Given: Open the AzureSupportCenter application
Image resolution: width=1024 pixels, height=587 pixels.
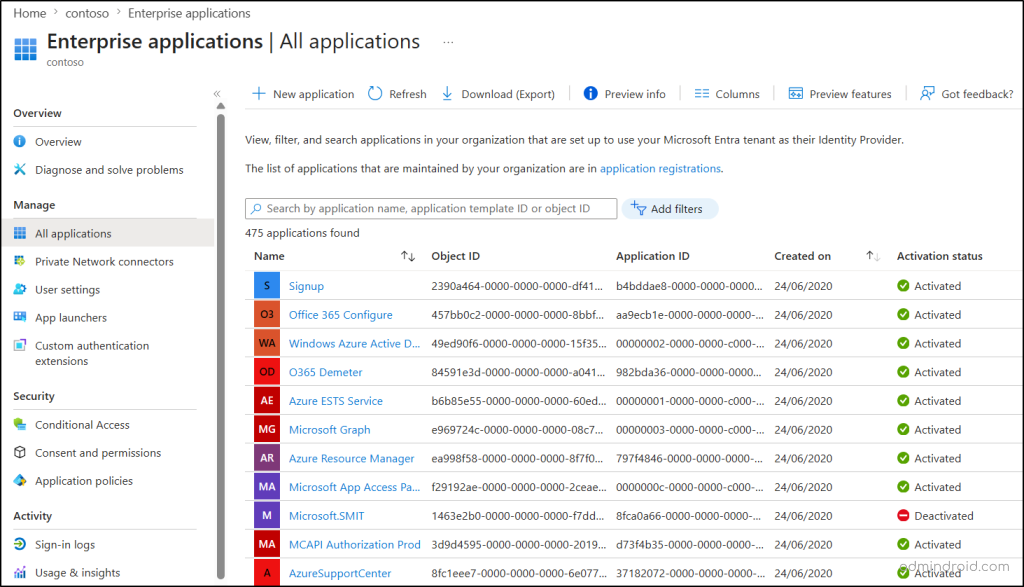Looking at the screenshot, I should [340, 573].
